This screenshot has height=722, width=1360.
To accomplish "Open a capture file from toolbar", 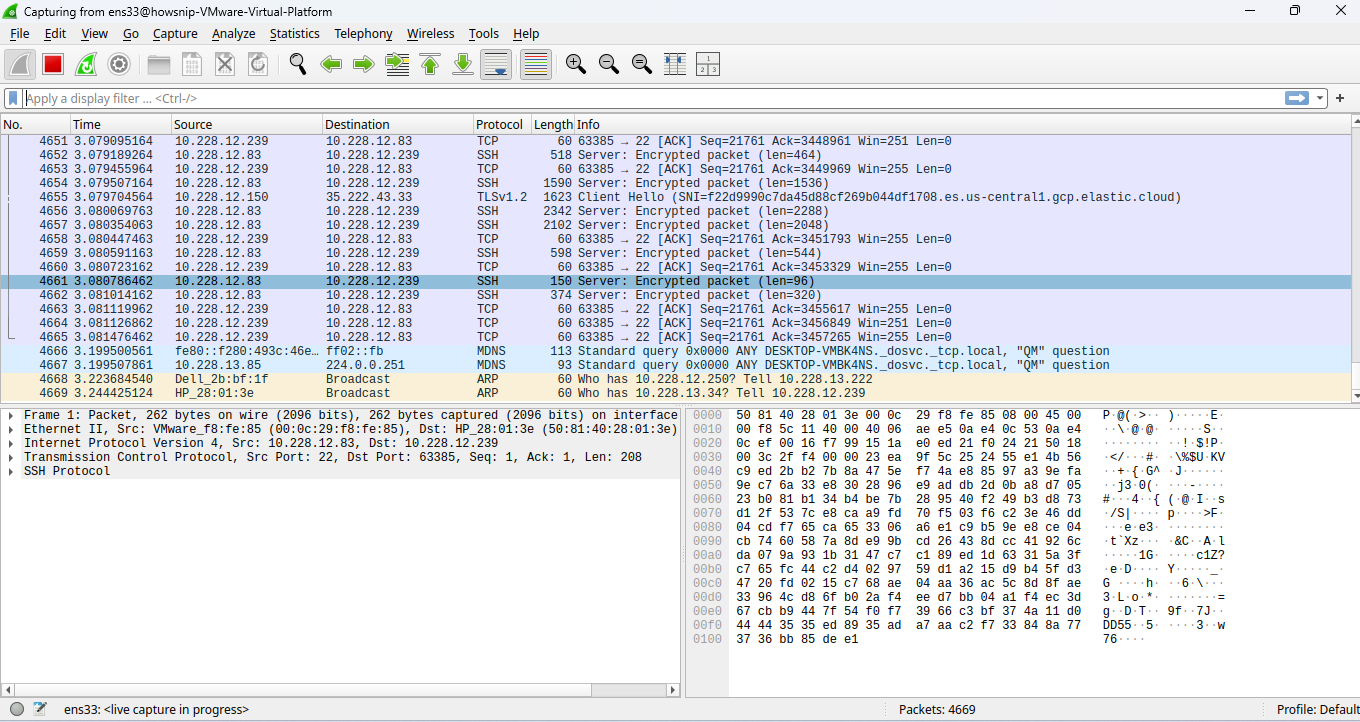I will (x=159, y=65).
